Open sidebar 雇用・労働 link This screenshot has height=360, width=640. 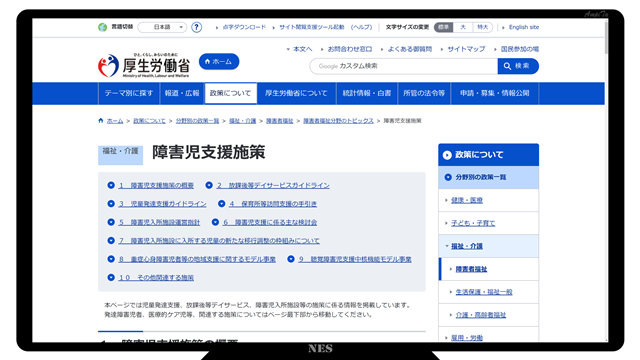tap(467, 338)
